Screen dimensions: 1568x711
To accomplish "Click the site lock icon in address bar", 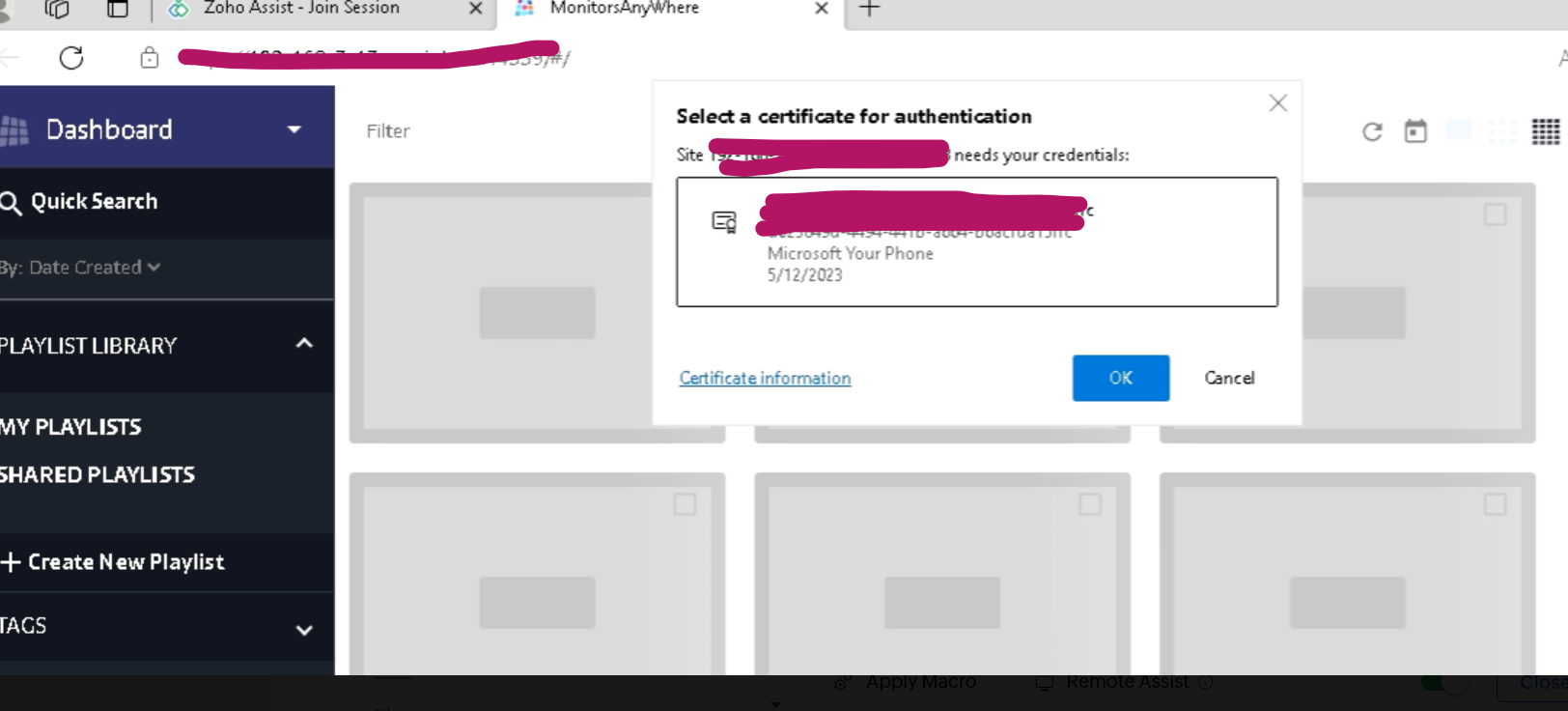I will [149, 58].
